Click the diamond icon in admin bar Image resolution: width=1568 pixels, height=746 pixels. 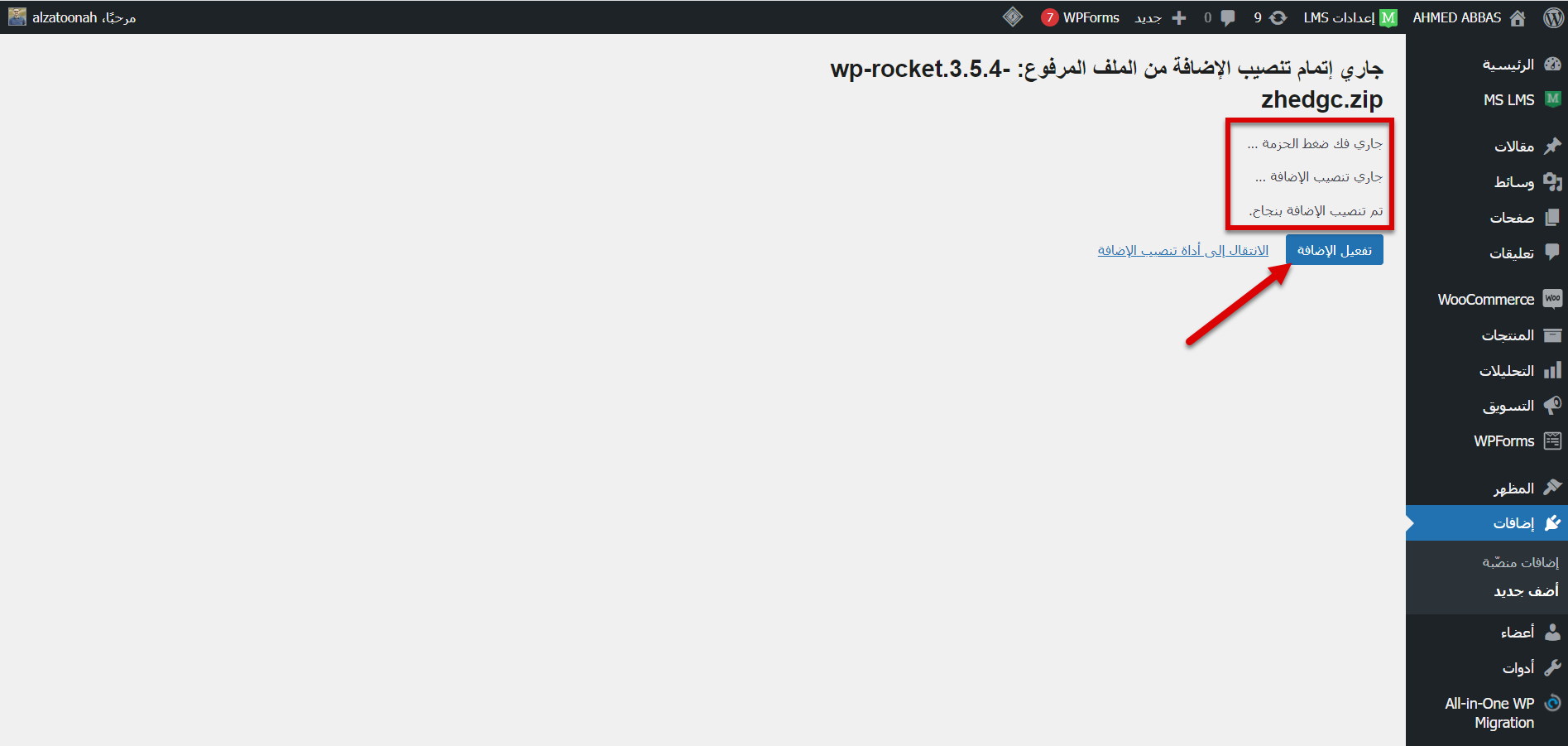1013,17
